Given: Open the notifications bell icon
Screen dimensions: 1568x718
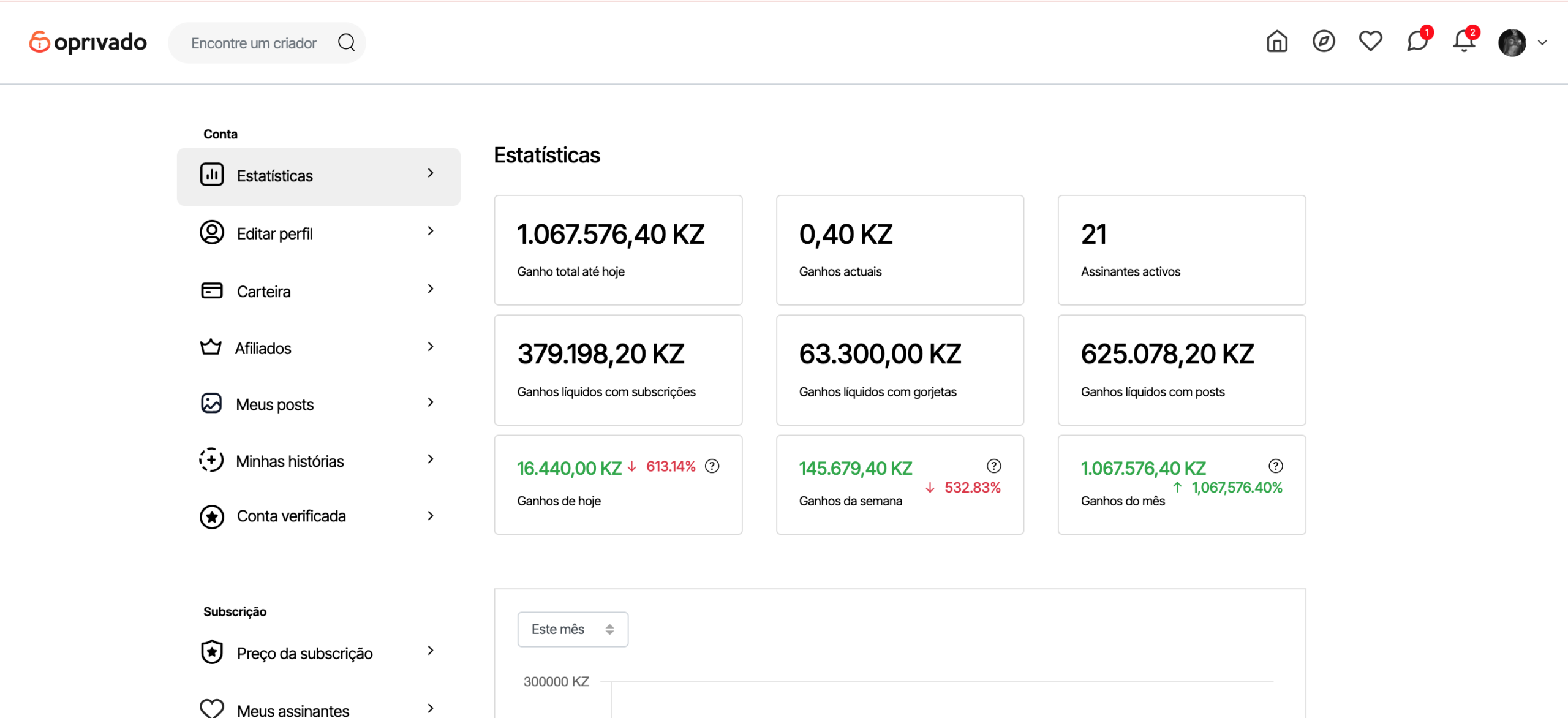Looking at the screenshot, I should click(1464, 42).
